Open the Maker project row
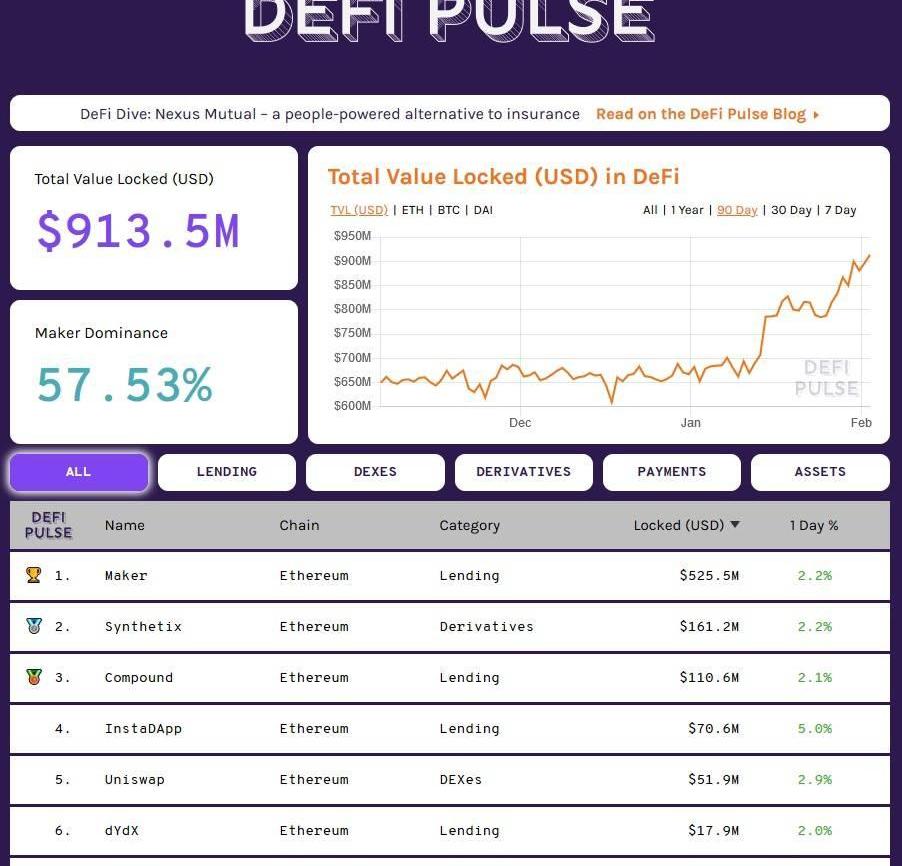This screenshot has width=902, height=866. 126,576
